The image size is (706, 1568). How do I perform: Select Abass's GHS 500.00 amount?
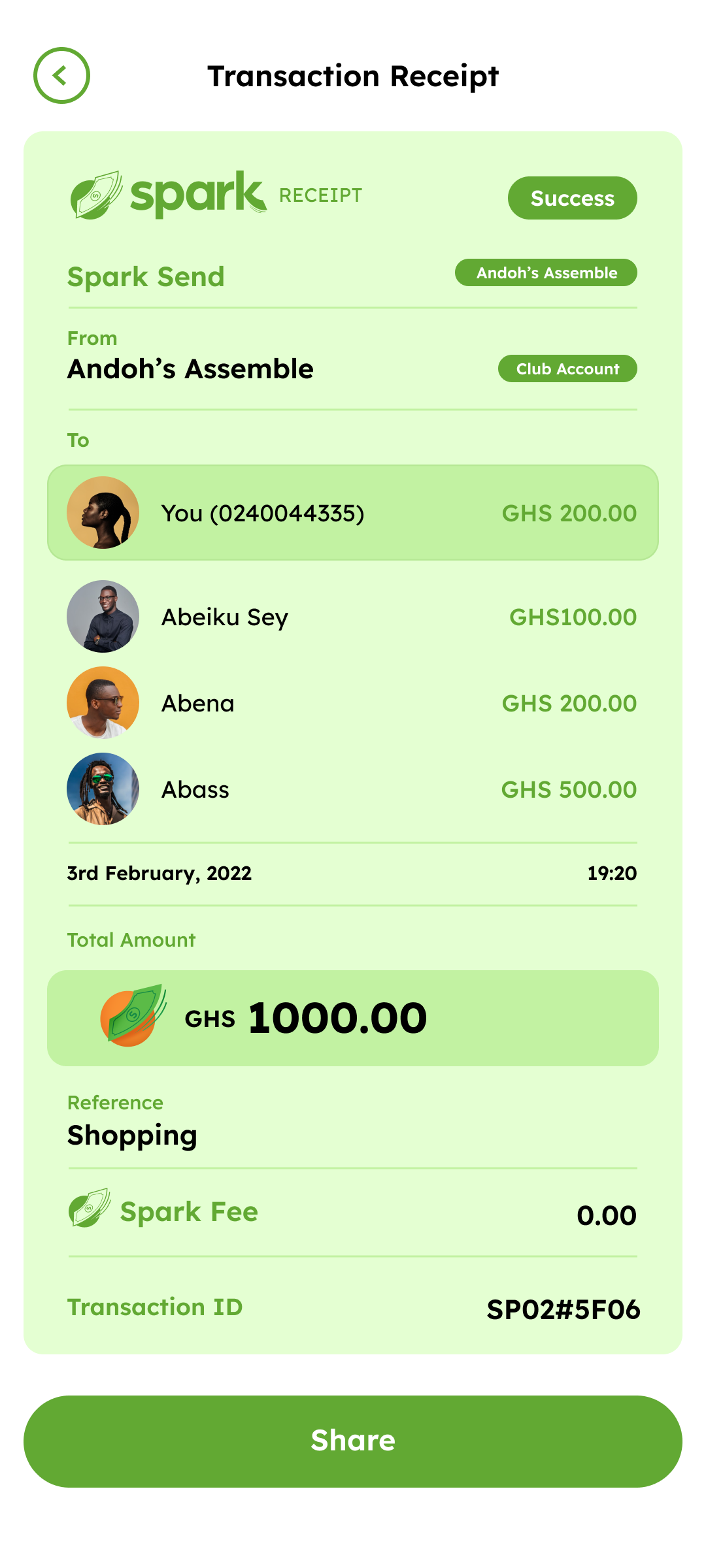569,789
